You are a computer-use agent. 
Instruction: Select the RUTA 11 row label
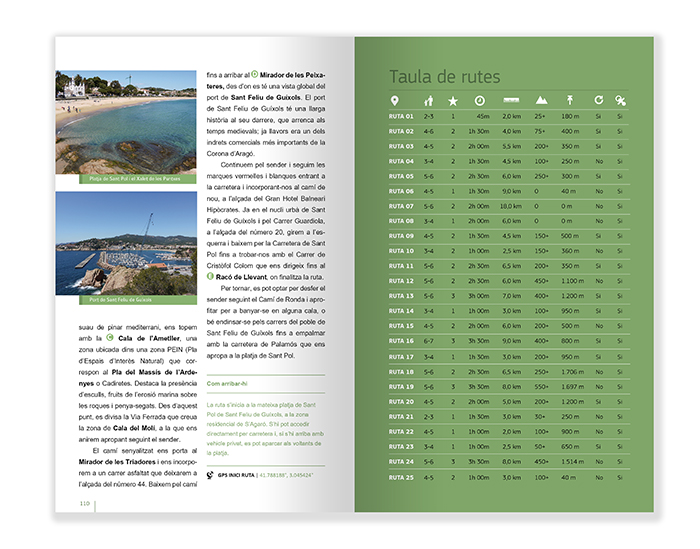click(401, 266)
